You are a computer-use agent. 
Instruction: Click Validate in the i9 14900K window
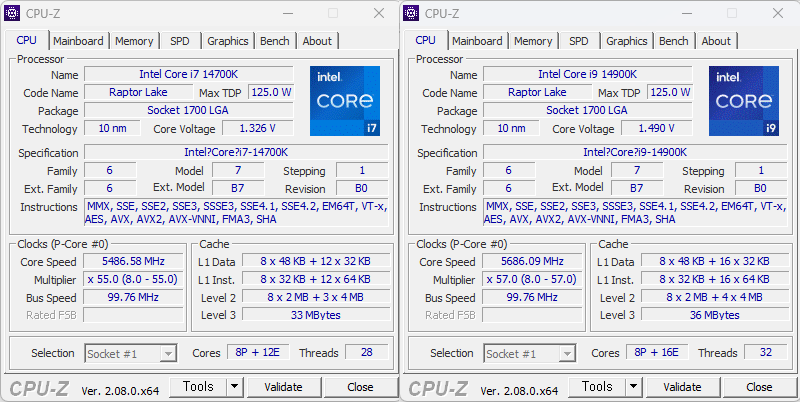(x=682, y=387)
